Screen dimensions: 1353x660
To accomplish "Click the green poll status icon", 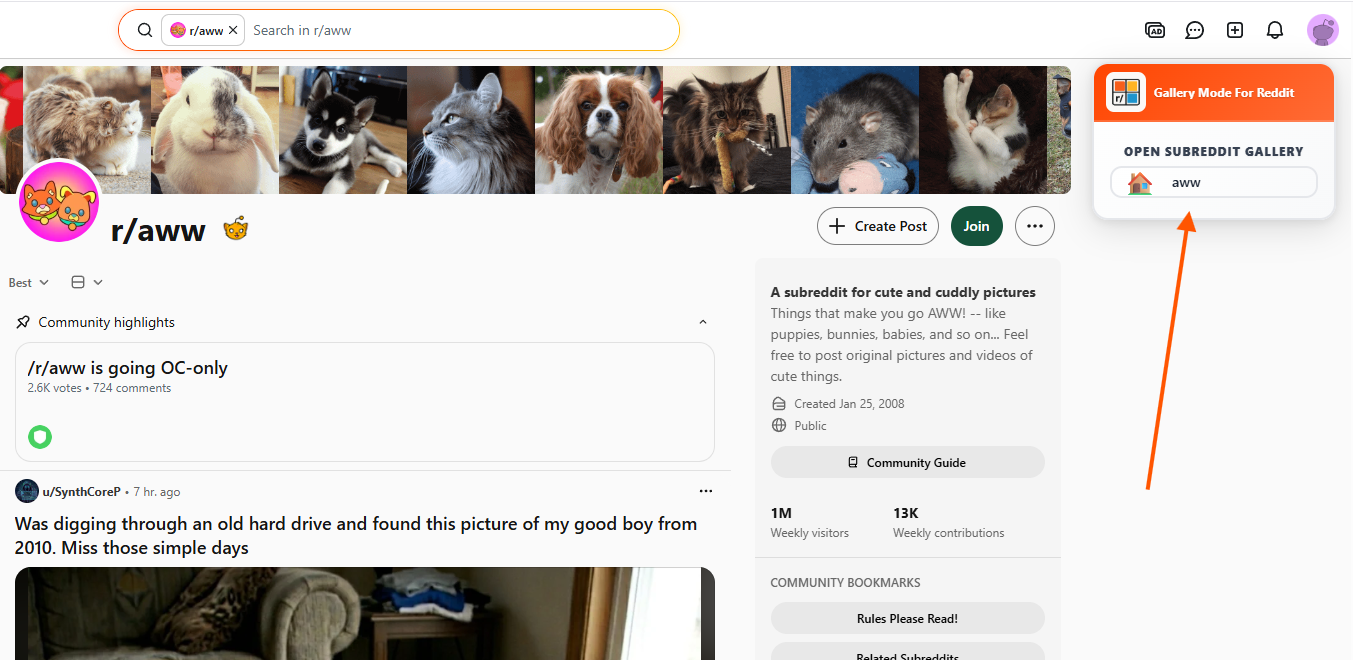I will [39, 437].
